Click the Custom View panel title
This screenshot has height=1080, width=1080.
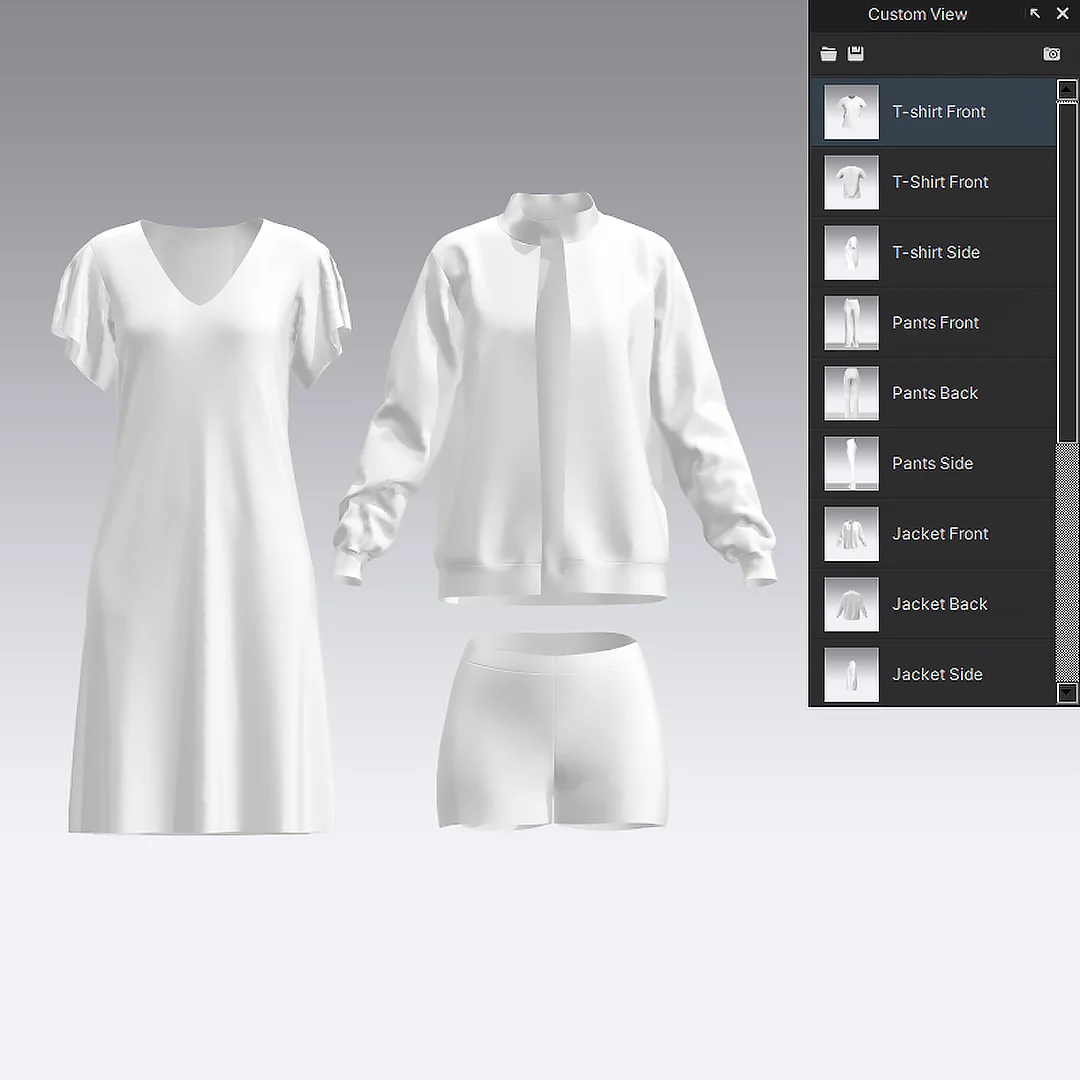[917, 14]
